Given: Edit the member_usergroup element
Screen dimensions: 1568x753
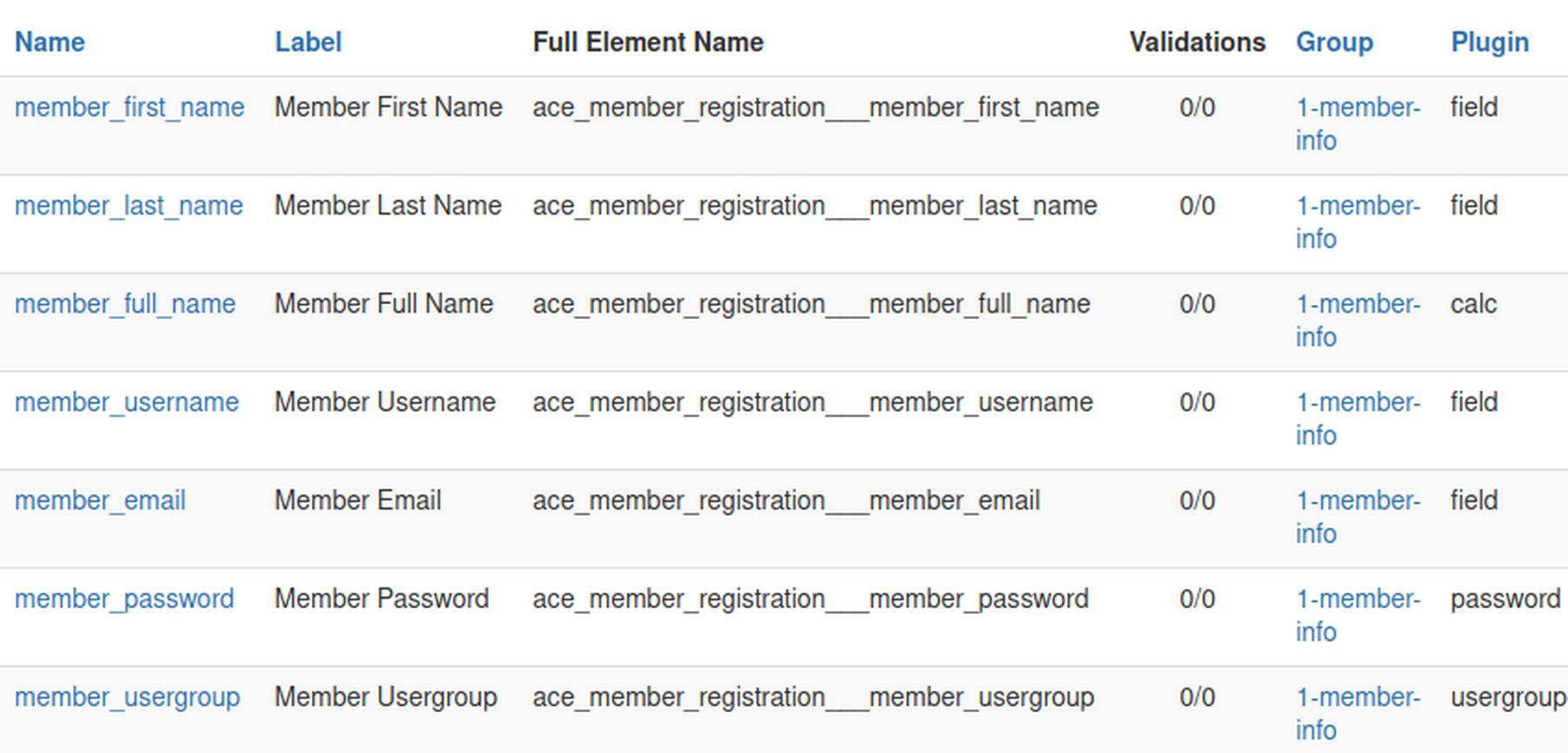Looking at the screenshot, I should (x=126, y=698).
